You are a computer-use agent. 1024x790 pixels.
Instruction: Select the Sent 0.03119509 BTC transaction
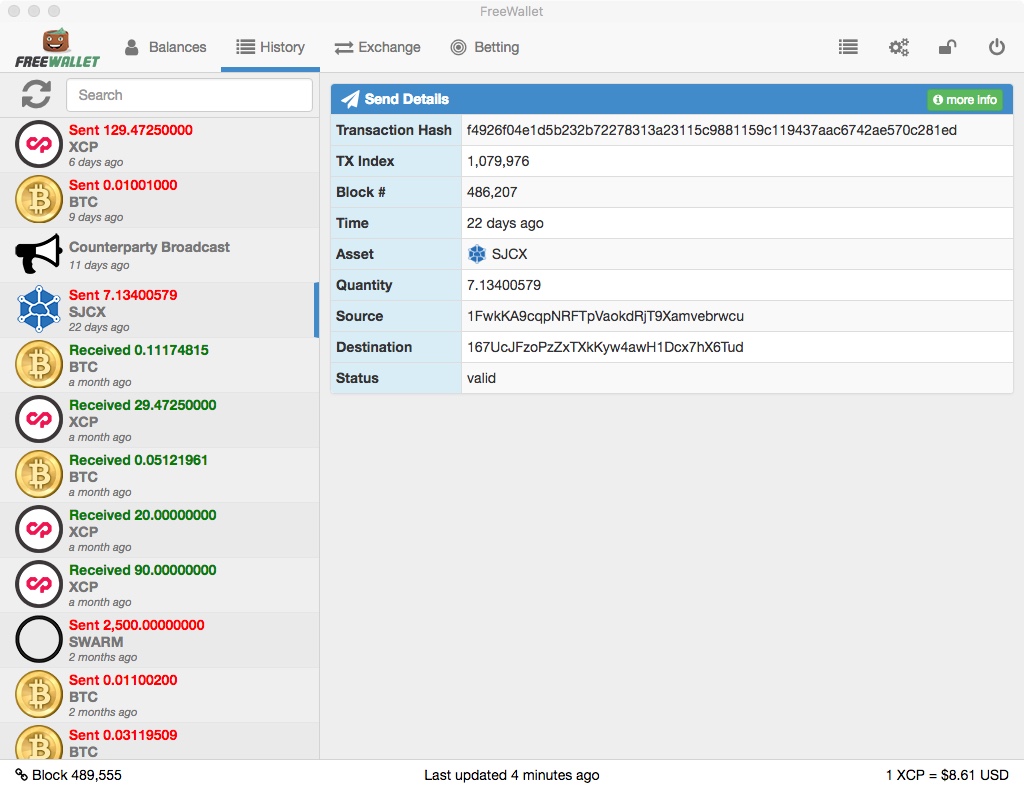point(159,741)
